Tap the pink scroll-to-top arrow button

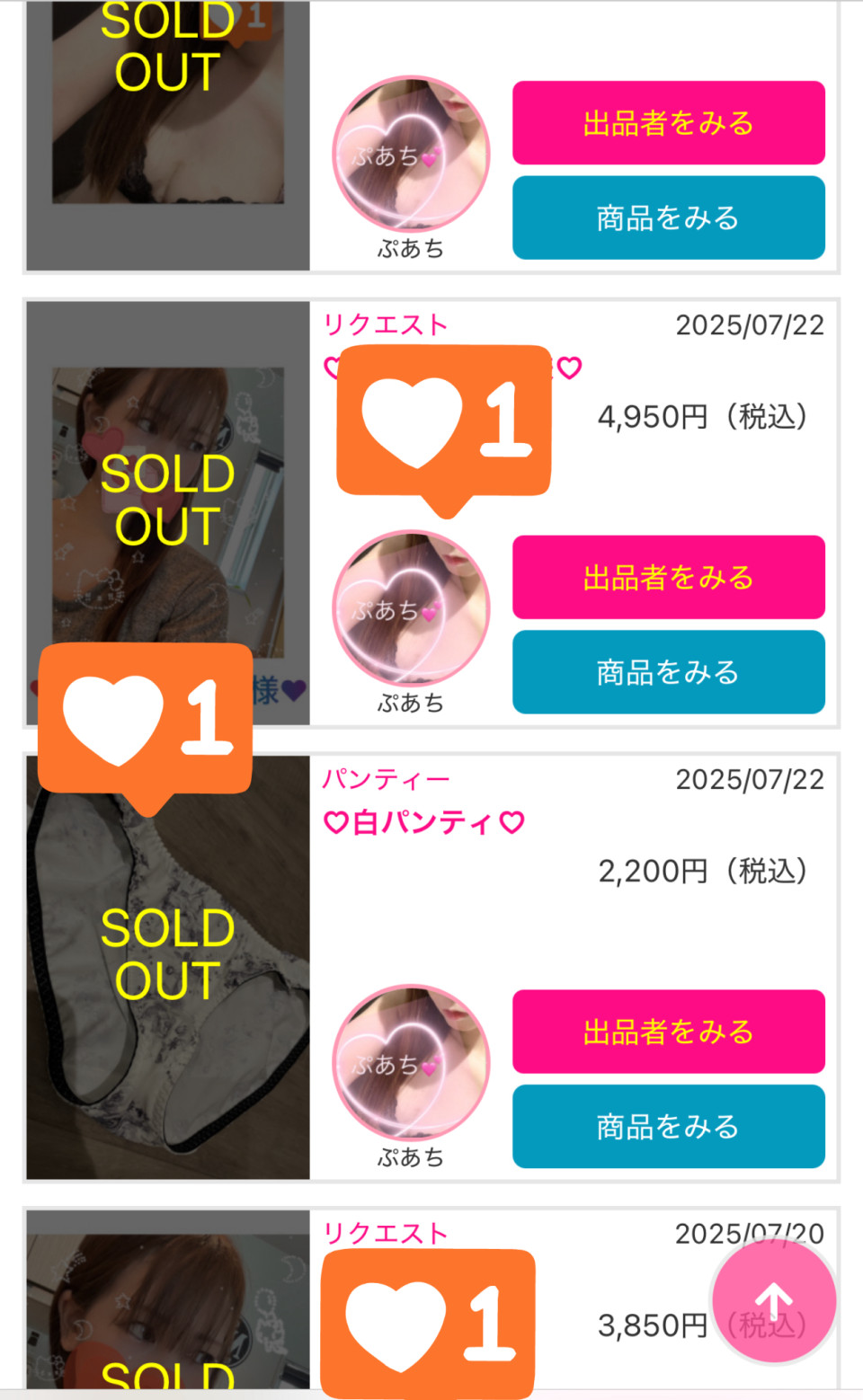tap(773, 1300)
